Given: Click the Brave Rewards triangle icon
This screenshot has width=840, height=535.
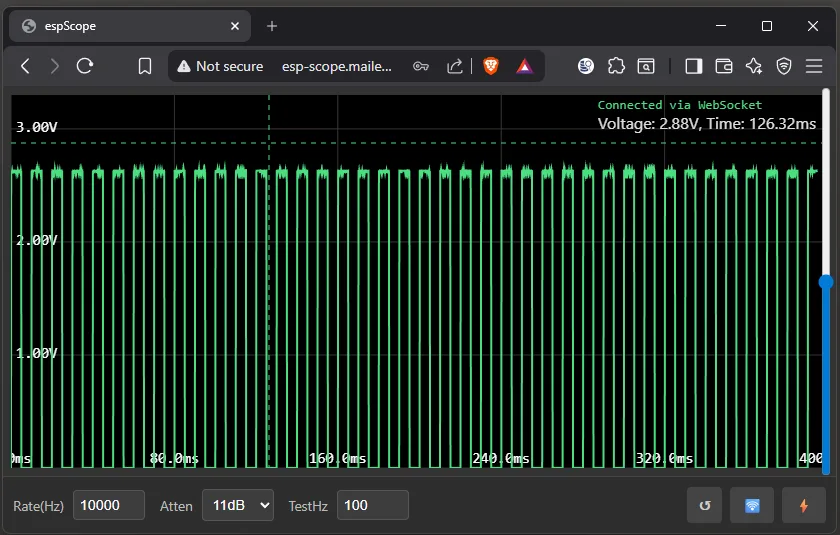Looking at the screenshot, I should pos(524,66).
